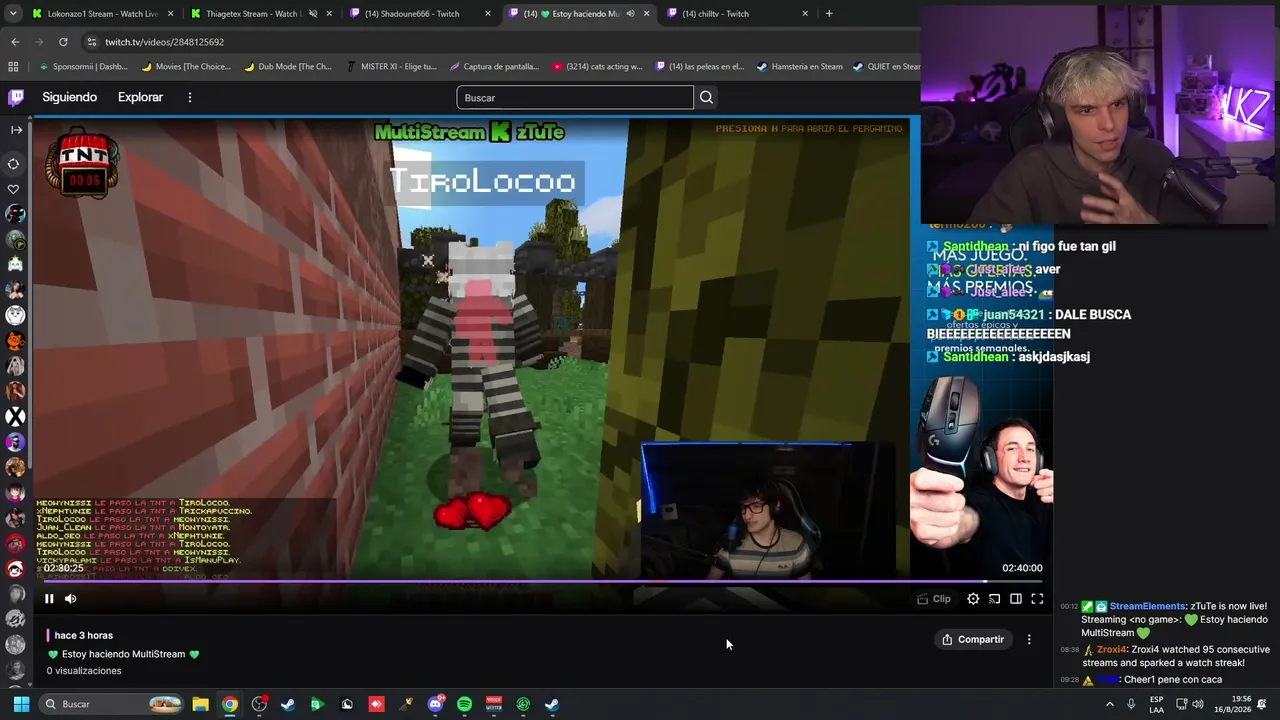Open a new browser tab
The width and height of the screenshot is (1280, 720).
pyautogui.click(x=829, y=14)
